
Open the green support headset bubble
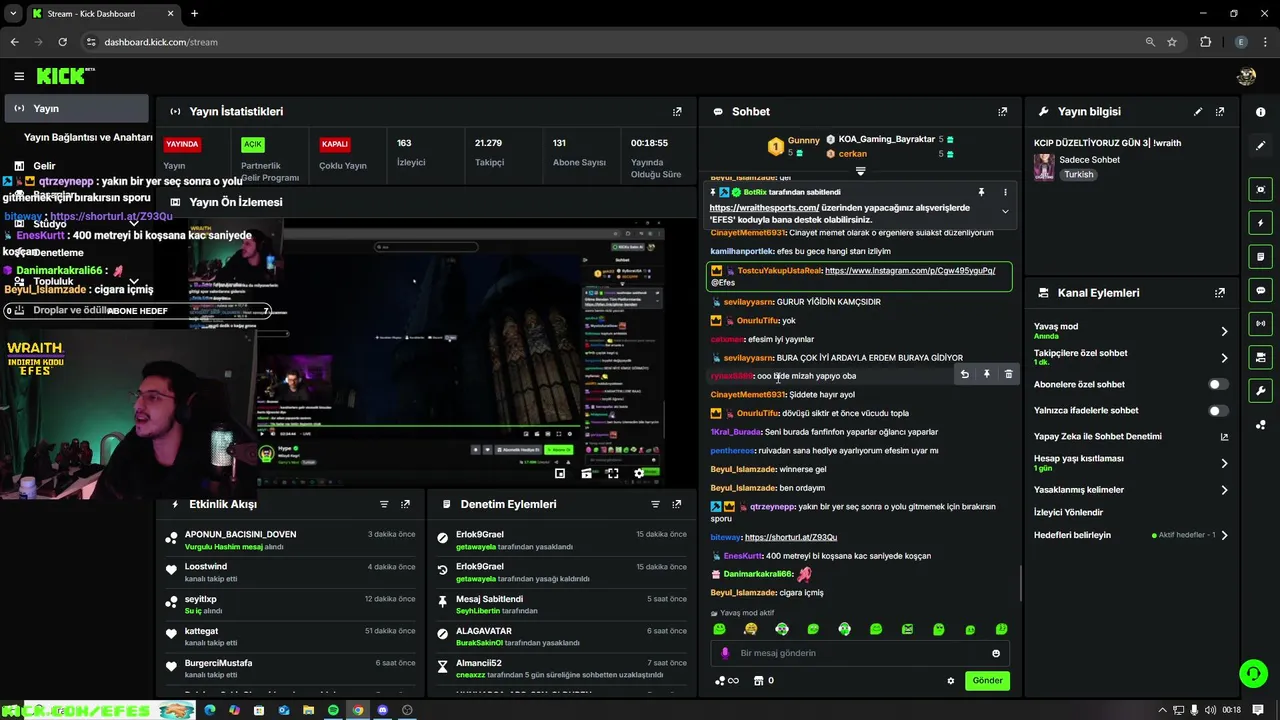(x=1253, y=673)
